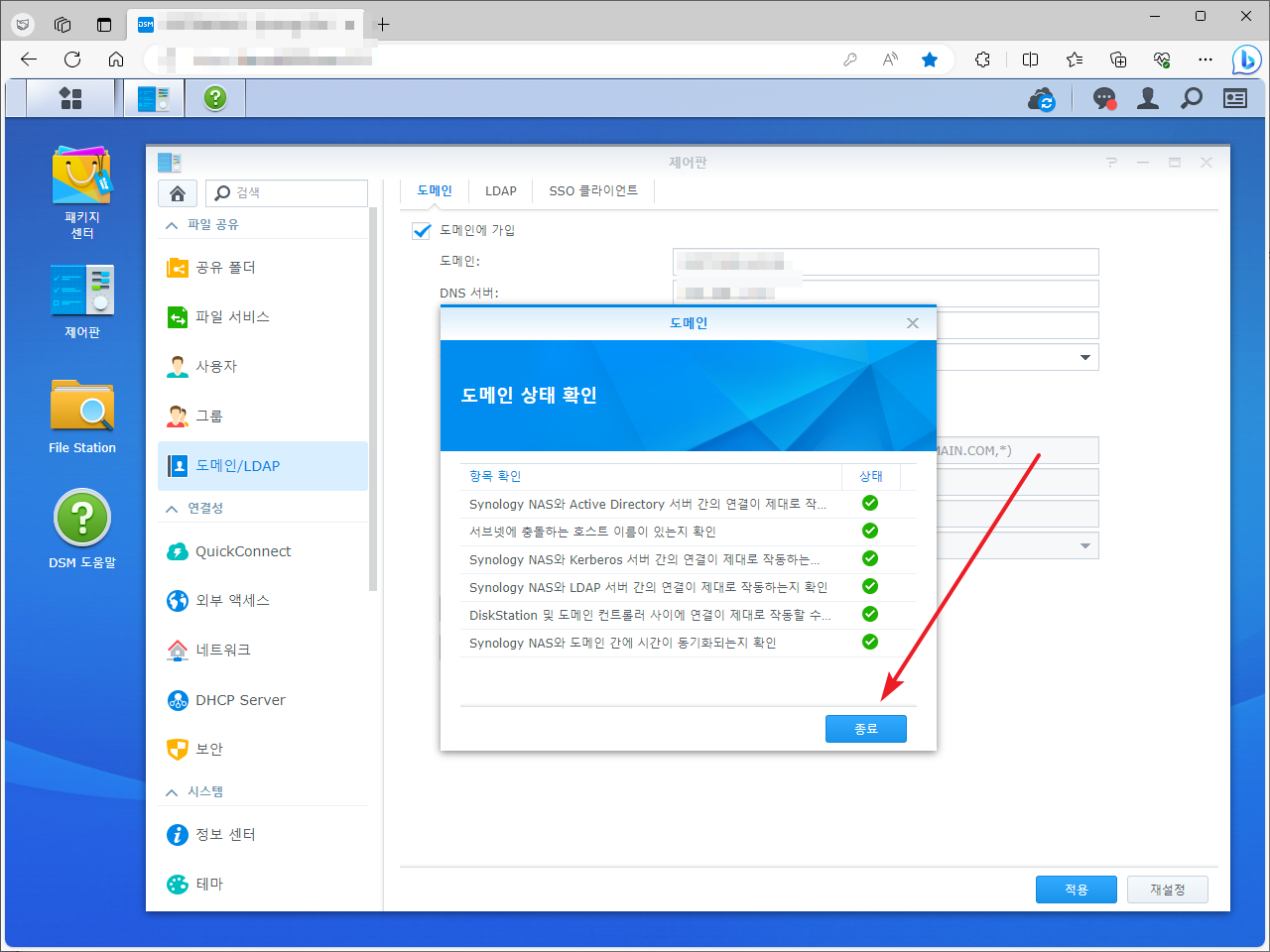
Task: Go to the Control Panel home icon
Action: coord(178,193)
